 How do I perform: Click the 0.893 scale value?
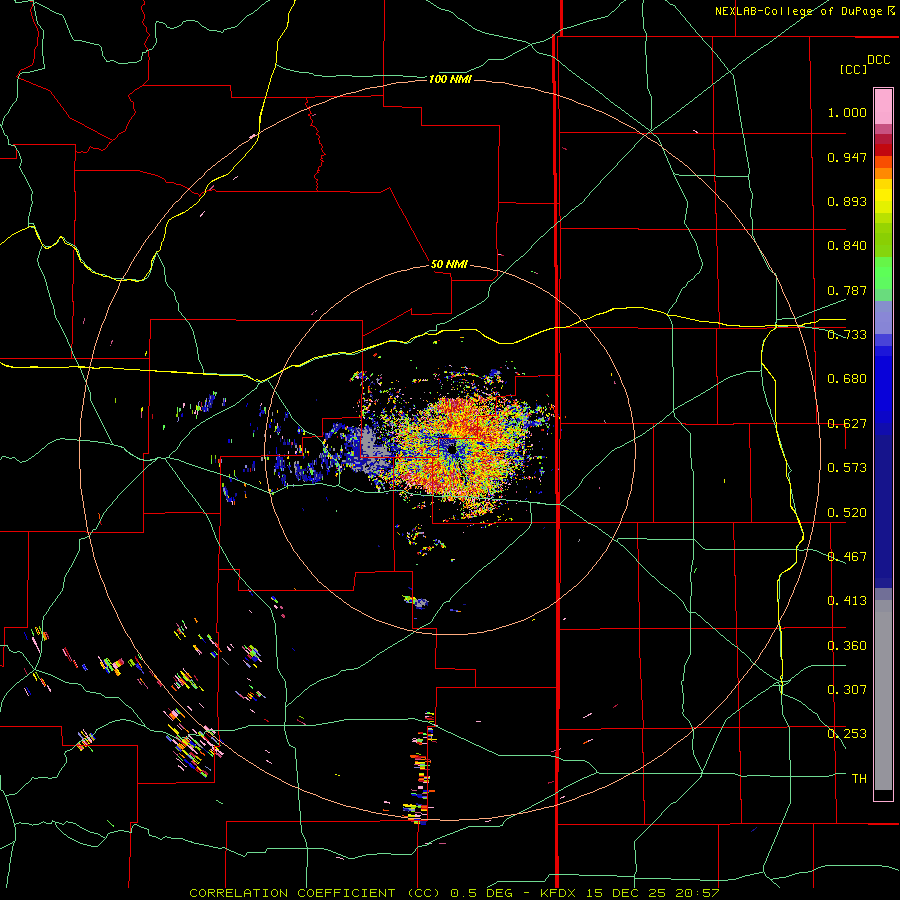[847, 201]
